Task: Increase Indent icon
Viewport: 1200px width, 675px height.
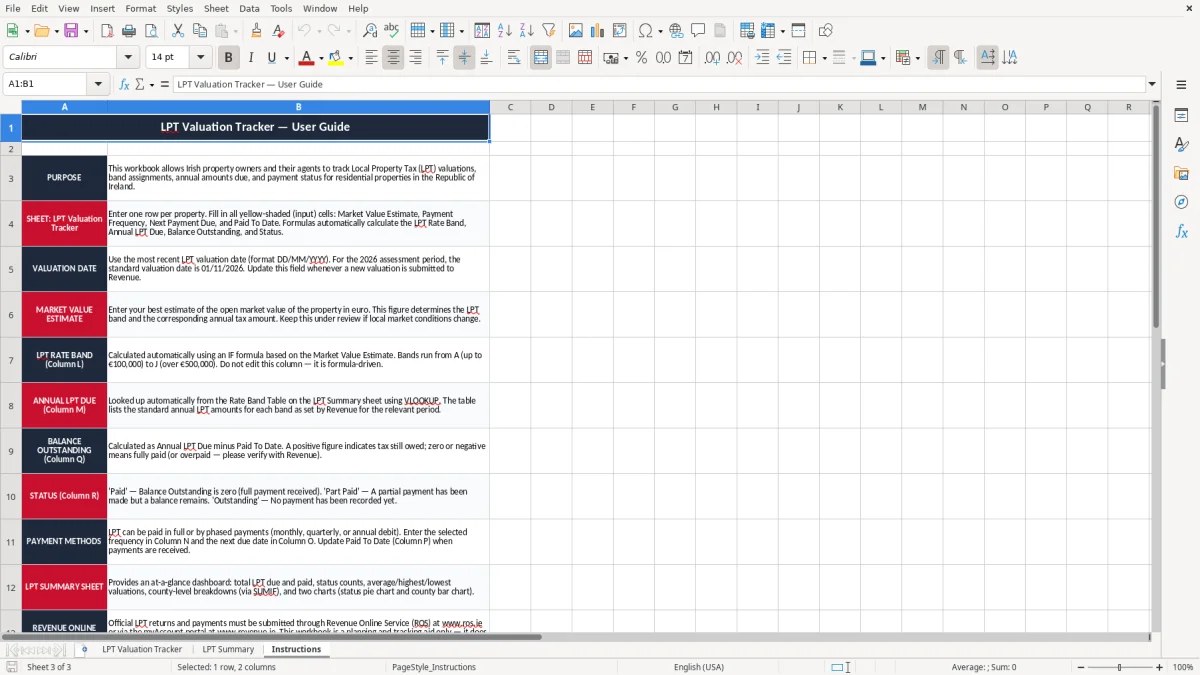Action: point(762,58)
